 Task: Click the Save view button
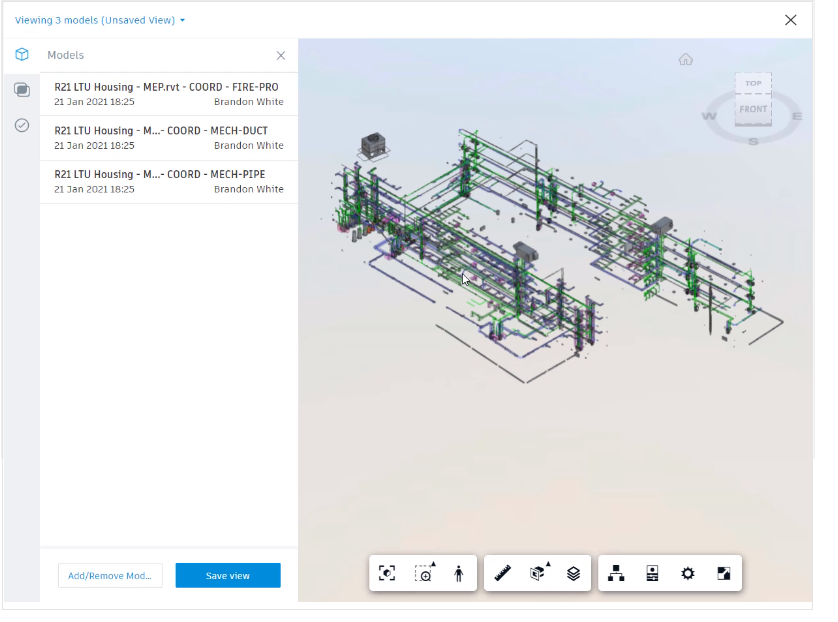click(x=227, y=575)
